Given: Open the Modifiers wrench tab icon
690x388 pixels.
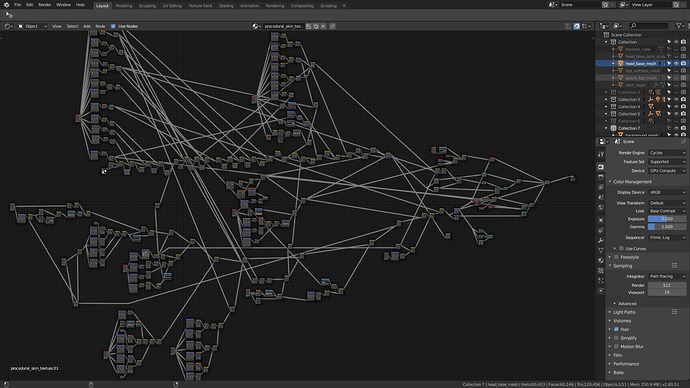Looking at the screenshot, I should [x=601, y=241].
